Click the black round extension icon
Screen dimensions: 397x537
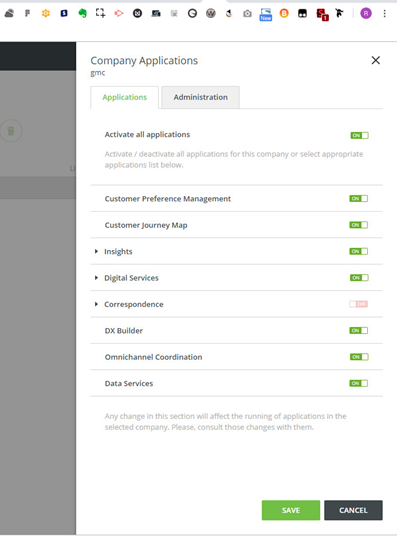click(x=137, y=13)
